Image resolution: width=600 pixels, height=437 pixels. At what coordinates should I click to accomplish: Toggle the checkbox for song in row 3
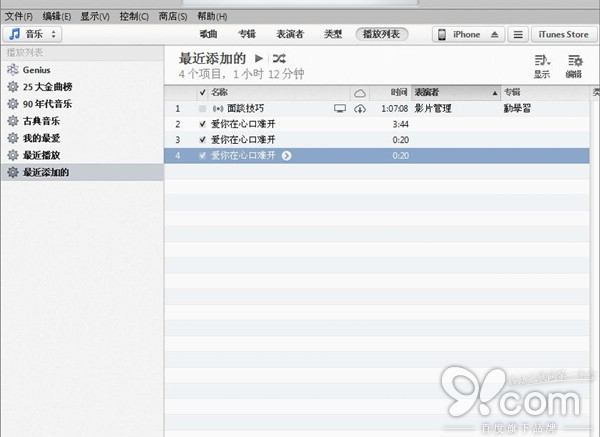(203, 140)
